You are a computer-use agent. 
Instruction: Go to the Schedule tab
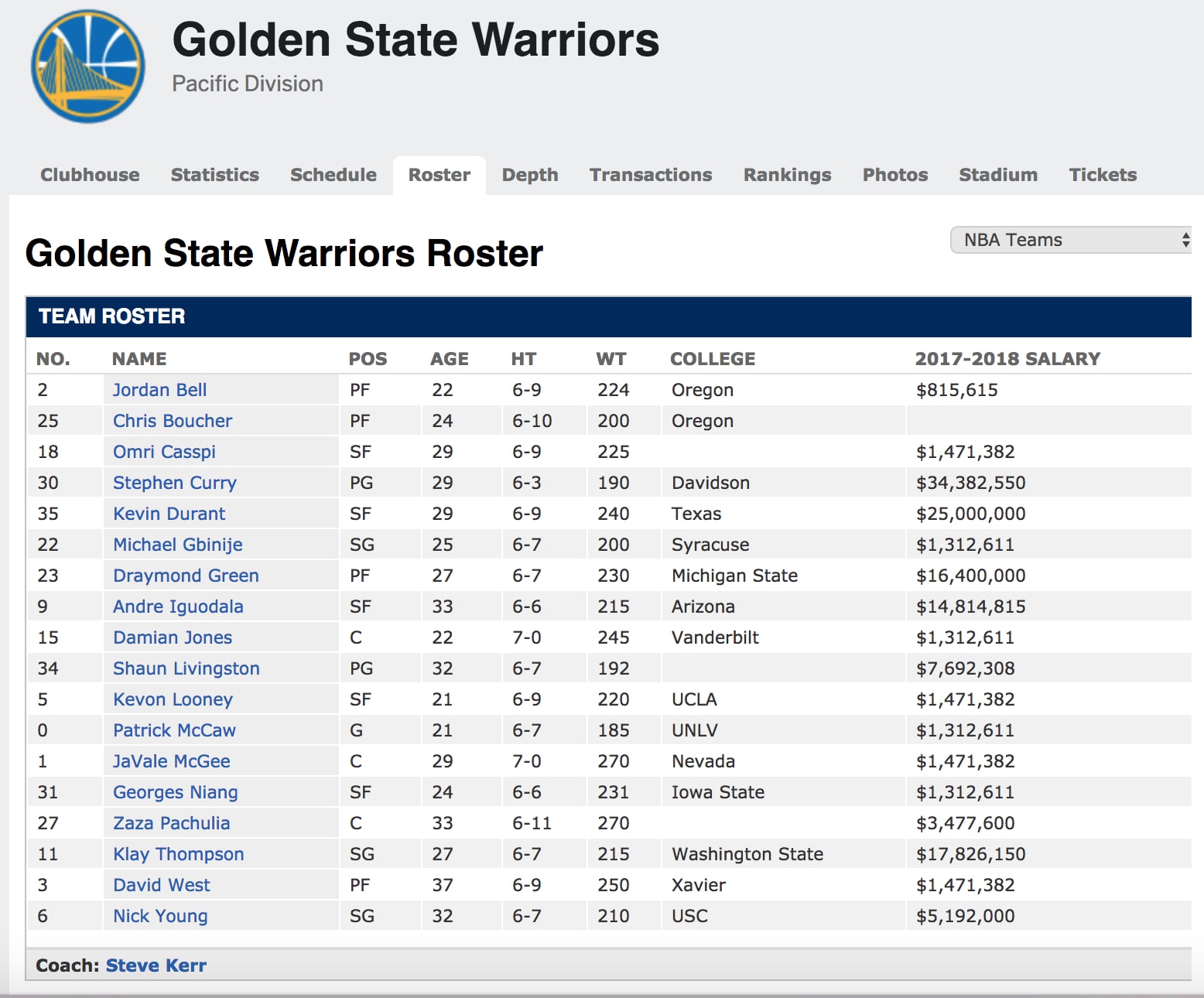pos(333,175)
